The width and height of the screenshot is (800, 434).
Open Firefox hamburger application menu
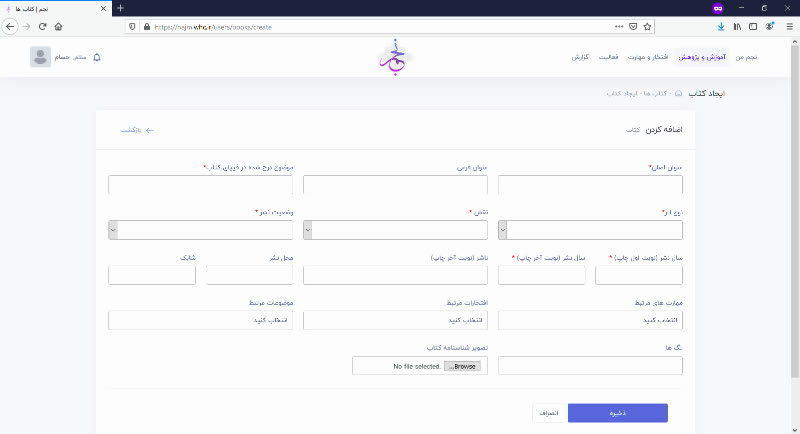(x=789, y=27)
